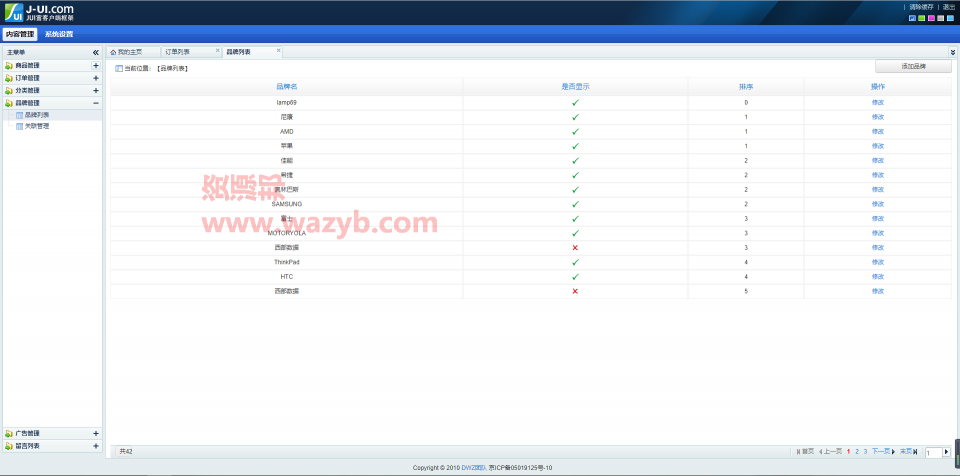Select the magenta theme swatch
The height and width of the screenshot is (476, 960).
[x=931, y=18]
